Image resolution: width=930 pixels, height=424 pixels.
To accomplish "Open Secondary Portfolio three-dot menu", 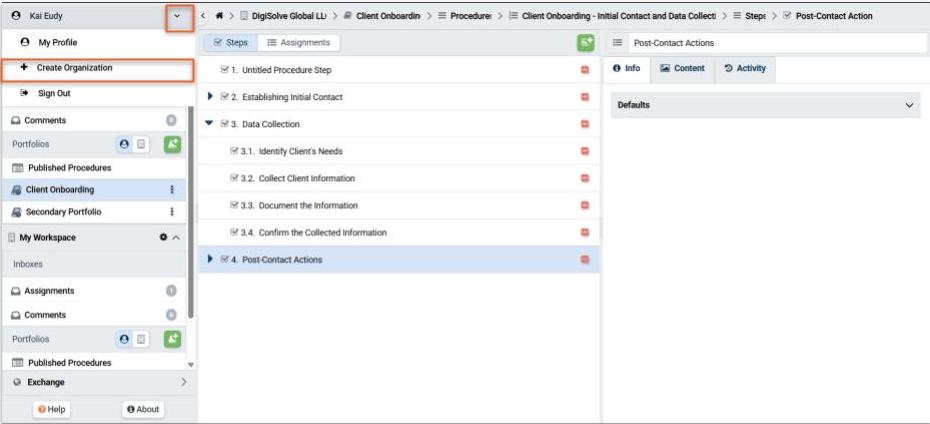I will (x=172, y=212).
